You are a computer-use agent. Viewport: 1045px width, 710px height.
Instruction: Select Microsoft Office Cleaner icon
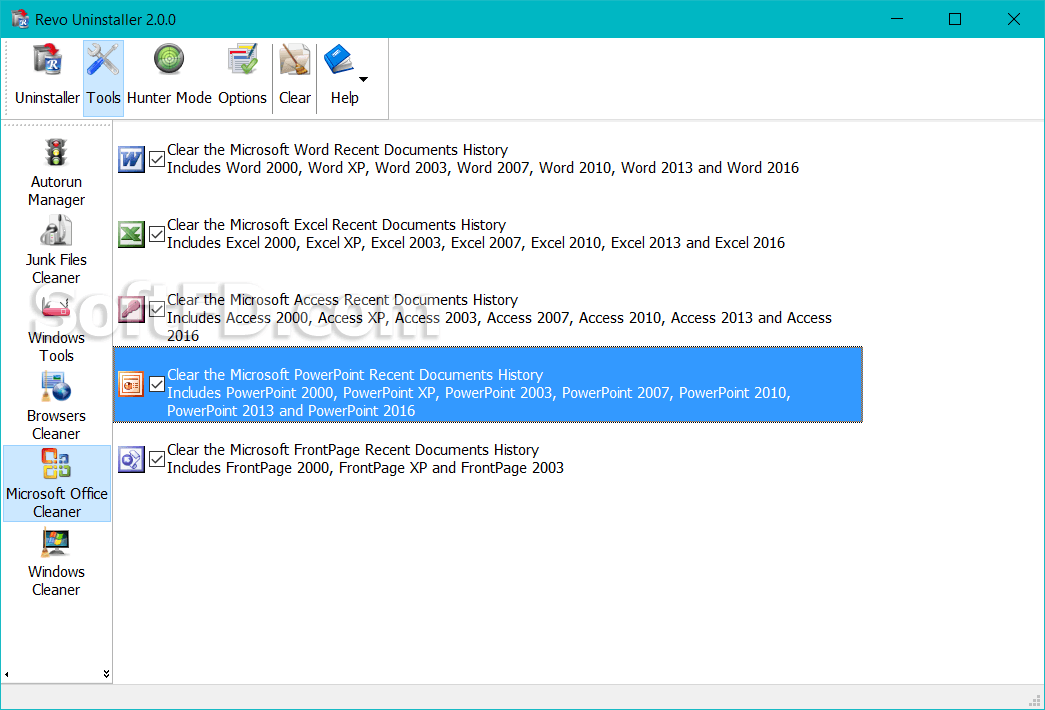pyautogui.click(x=56, y=464)
